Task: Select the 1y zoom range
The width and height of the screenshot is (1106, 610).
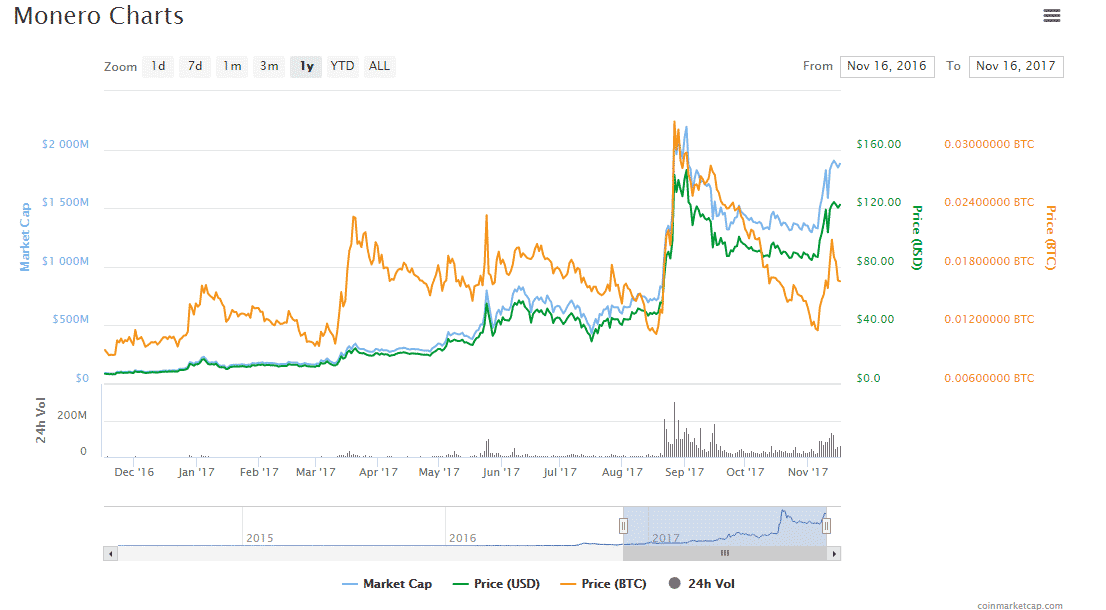Action: point(306,66)
